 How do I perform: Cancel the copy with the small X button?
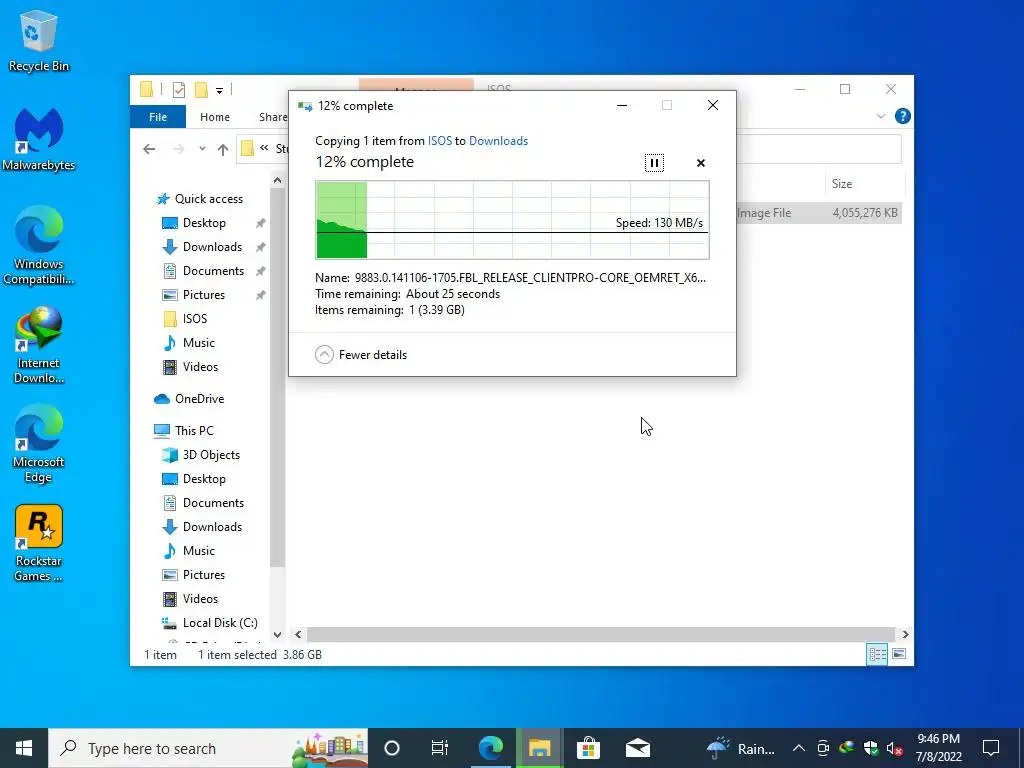click(701, 163)
